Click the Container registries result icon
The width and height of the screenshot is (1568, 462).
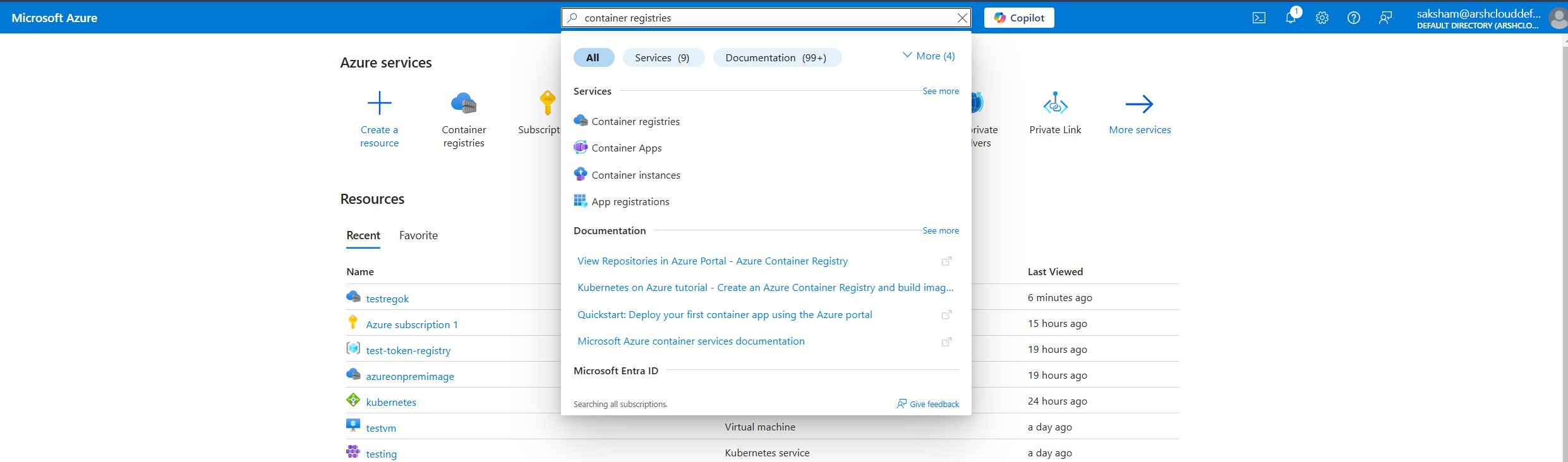pos(580,120)
